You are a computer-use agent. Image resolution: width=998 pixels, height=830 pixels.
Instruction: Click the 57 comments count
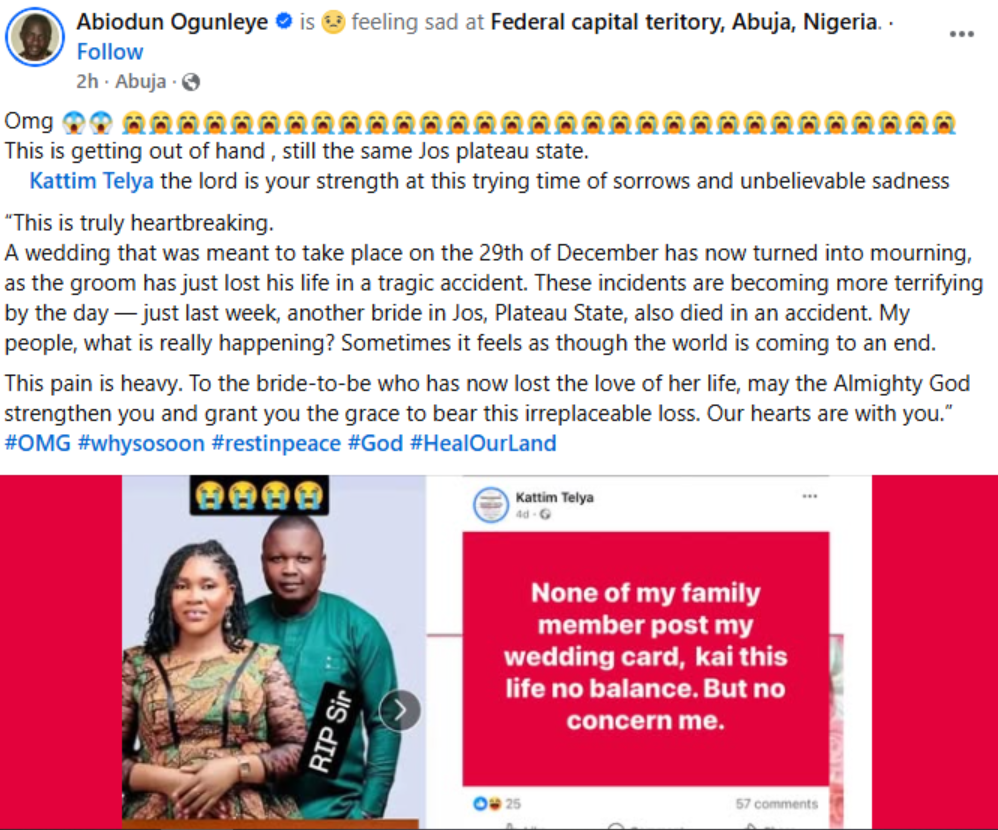coord(776,803)
